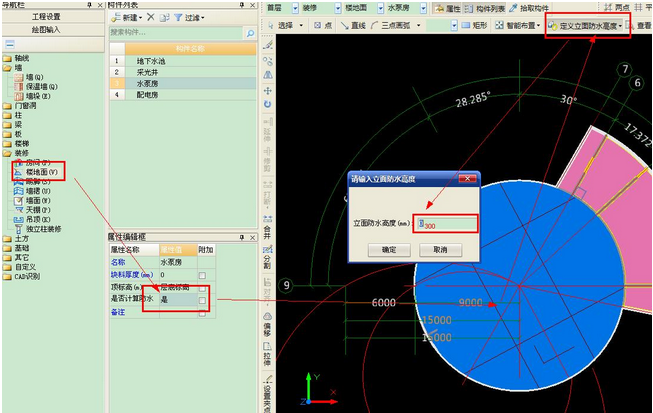Click the 构件名称 column header
653x413 pixels.
coord(190,49)
